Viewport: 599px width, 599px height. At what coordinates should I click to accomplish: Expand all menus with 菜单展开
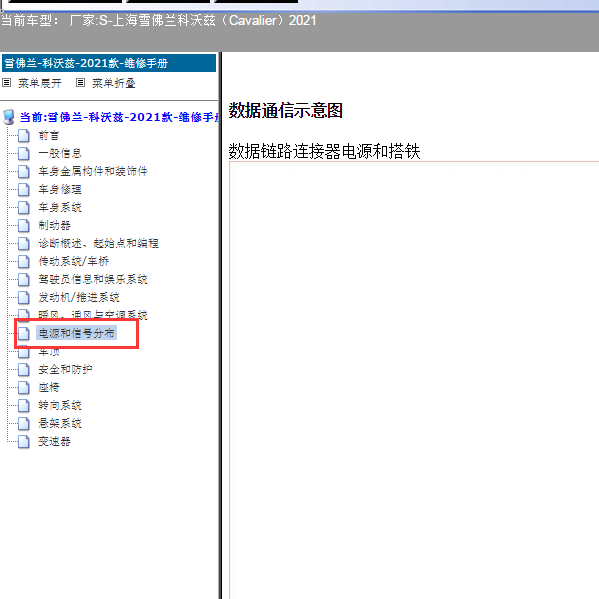40,83
